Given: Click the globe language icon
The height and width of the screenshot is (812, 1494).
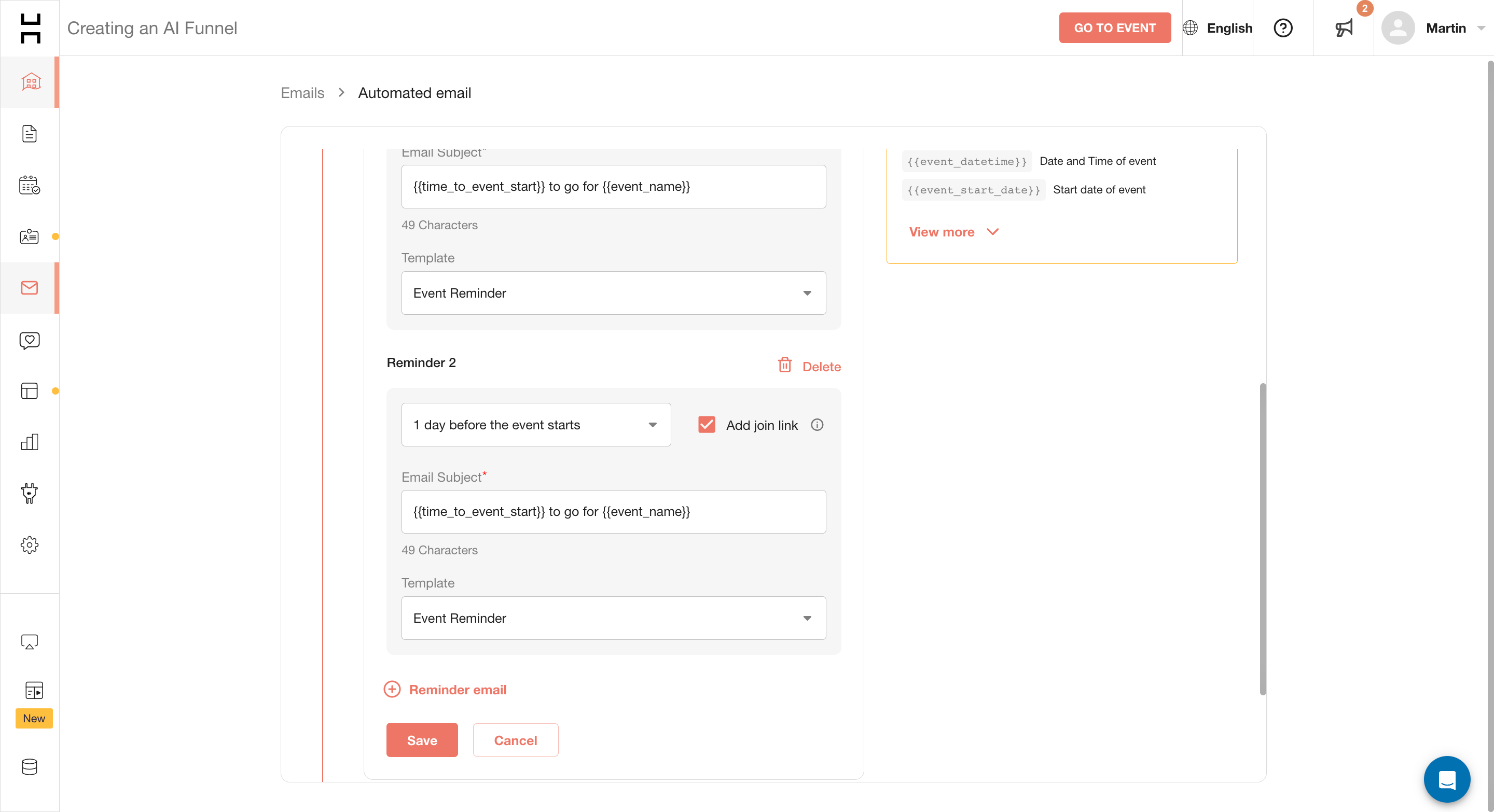Looking at the screenshot, I should click(x=1189, y=28).
